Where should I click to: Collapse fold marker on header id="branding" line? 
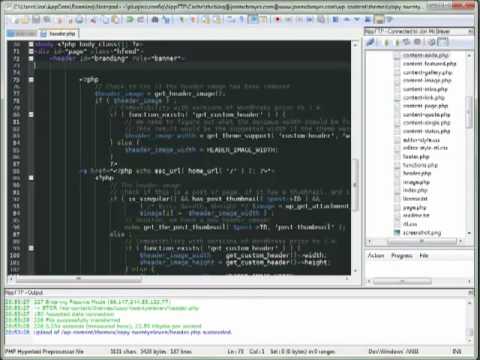point(31,58)
